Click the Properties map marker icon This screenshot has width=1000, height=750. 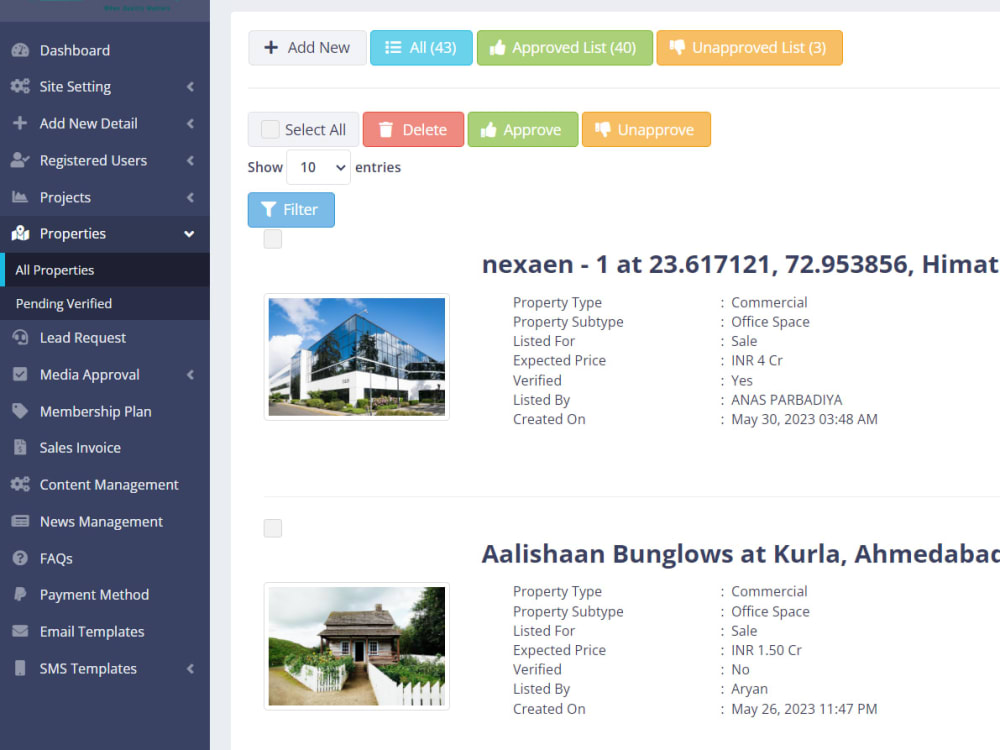click(x=20, y=233)
